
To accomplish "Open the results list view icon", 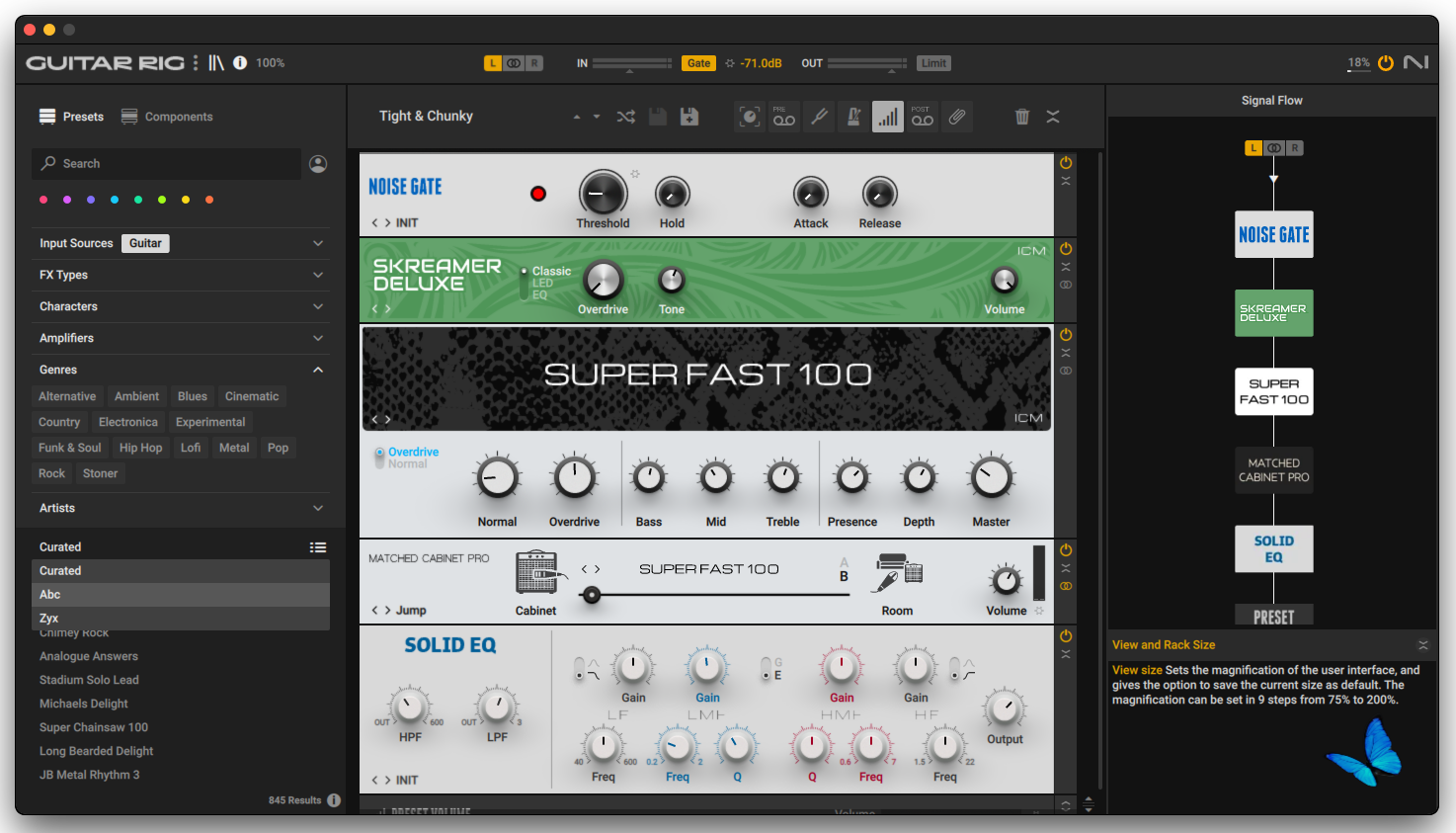I will click(x=317, y=547).
